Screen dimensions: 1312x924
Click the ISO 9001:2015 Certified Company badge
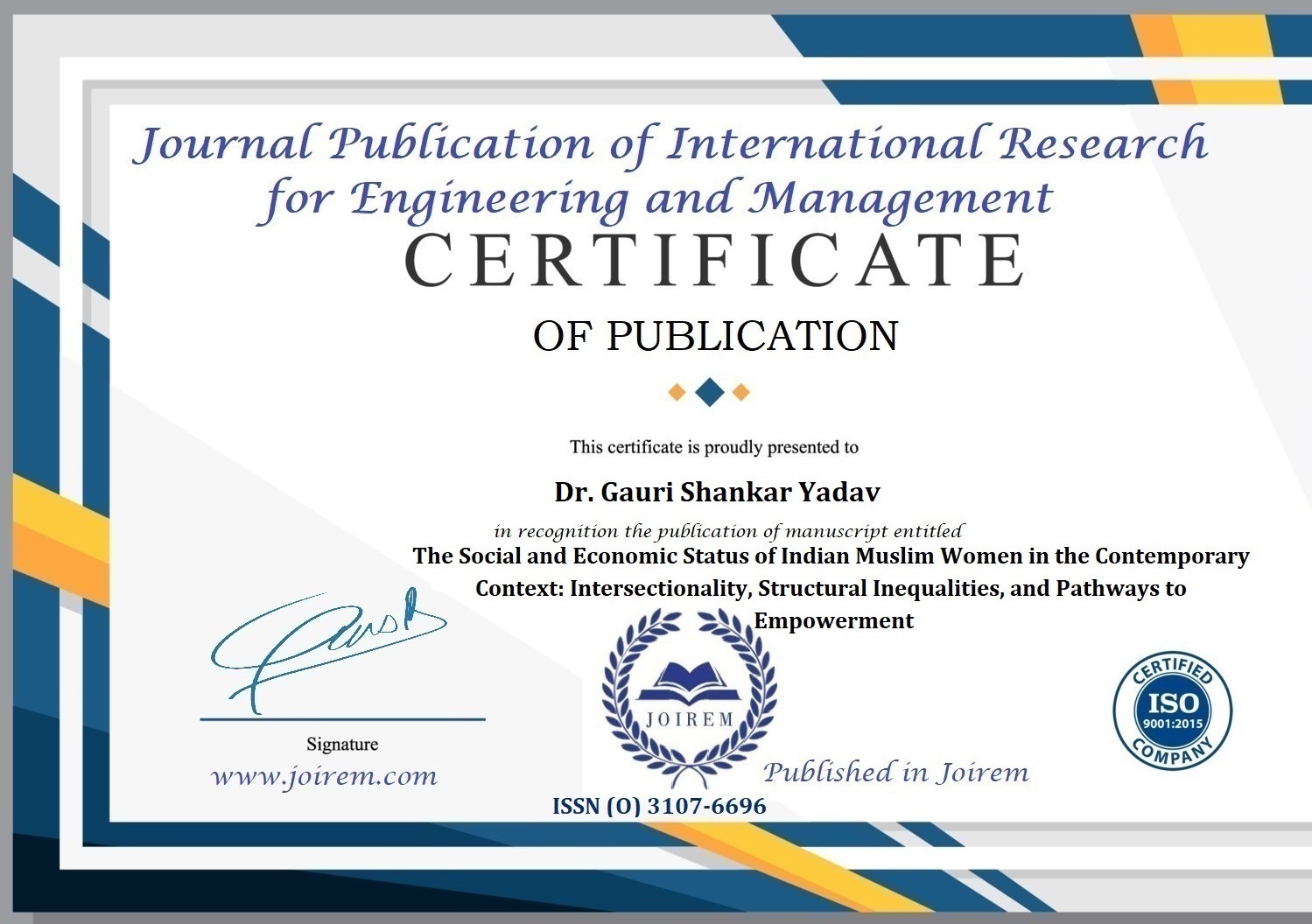click(1172, 711)
